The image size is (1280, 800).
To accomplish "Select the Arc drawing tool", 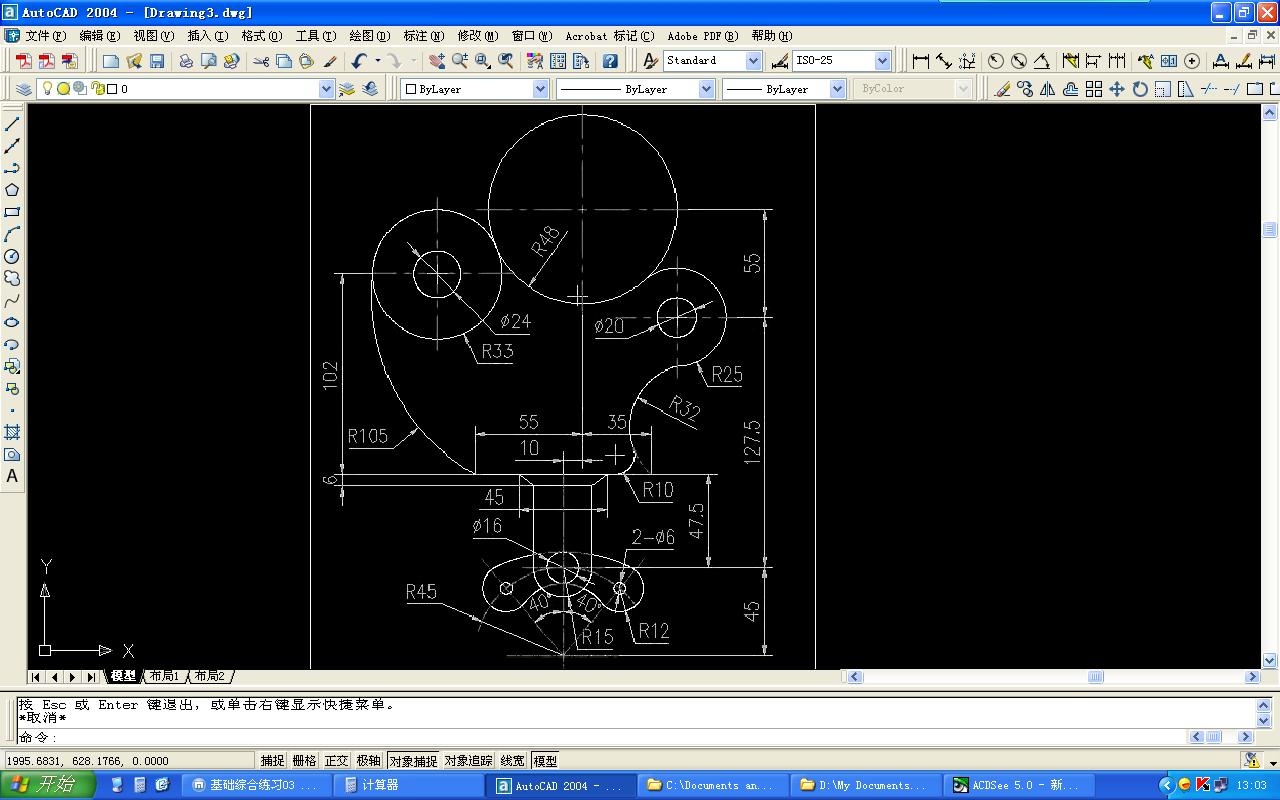I will [x=12, y=234].
